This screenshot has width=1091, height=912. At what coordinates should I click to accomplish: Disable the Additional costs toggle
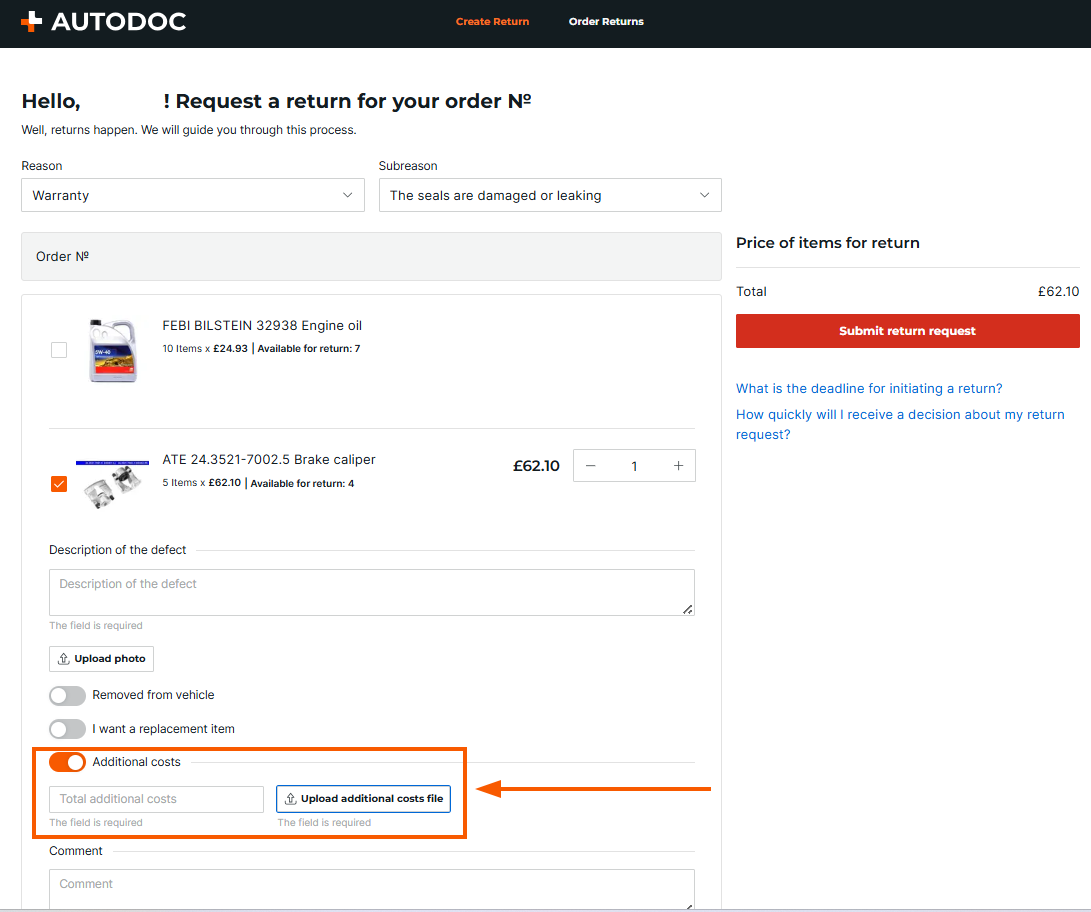67,762
